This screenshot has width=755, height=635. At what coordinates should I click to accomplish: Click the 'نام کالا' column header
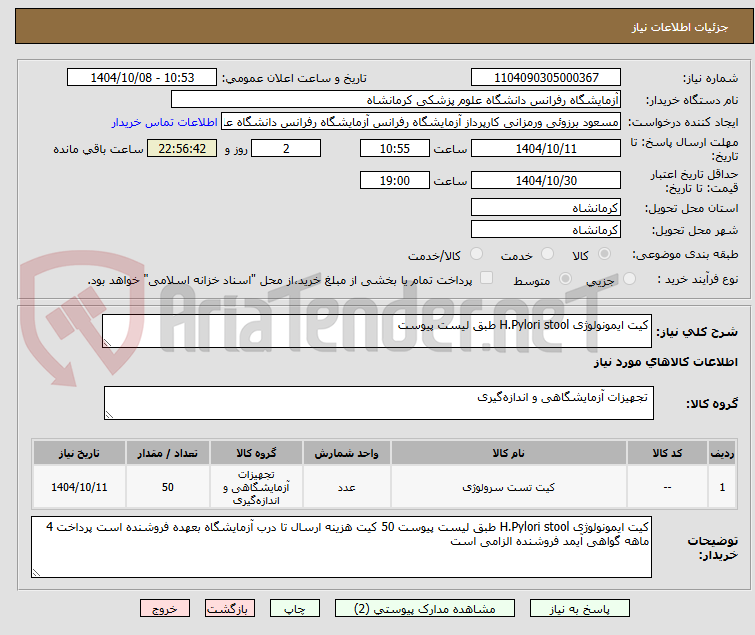(508, 453)
